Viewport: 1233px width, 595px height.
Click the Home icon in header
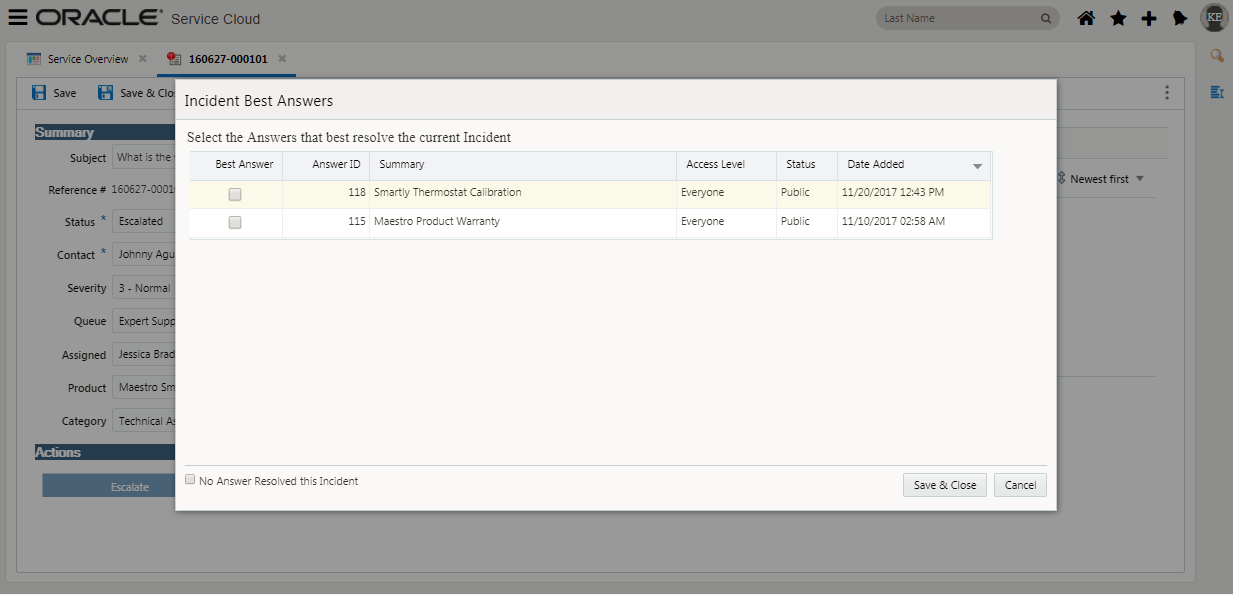1086,18
